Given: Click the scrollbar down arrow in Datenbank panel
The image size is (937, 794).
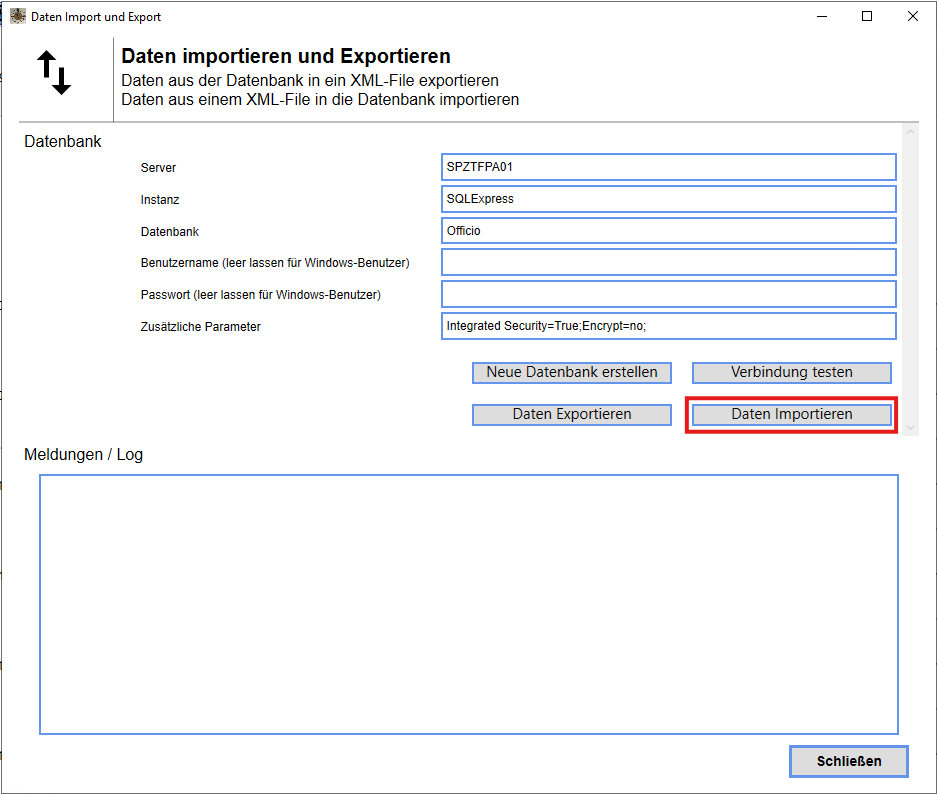Looking at the screenshot, I should (x=910, y=427).
